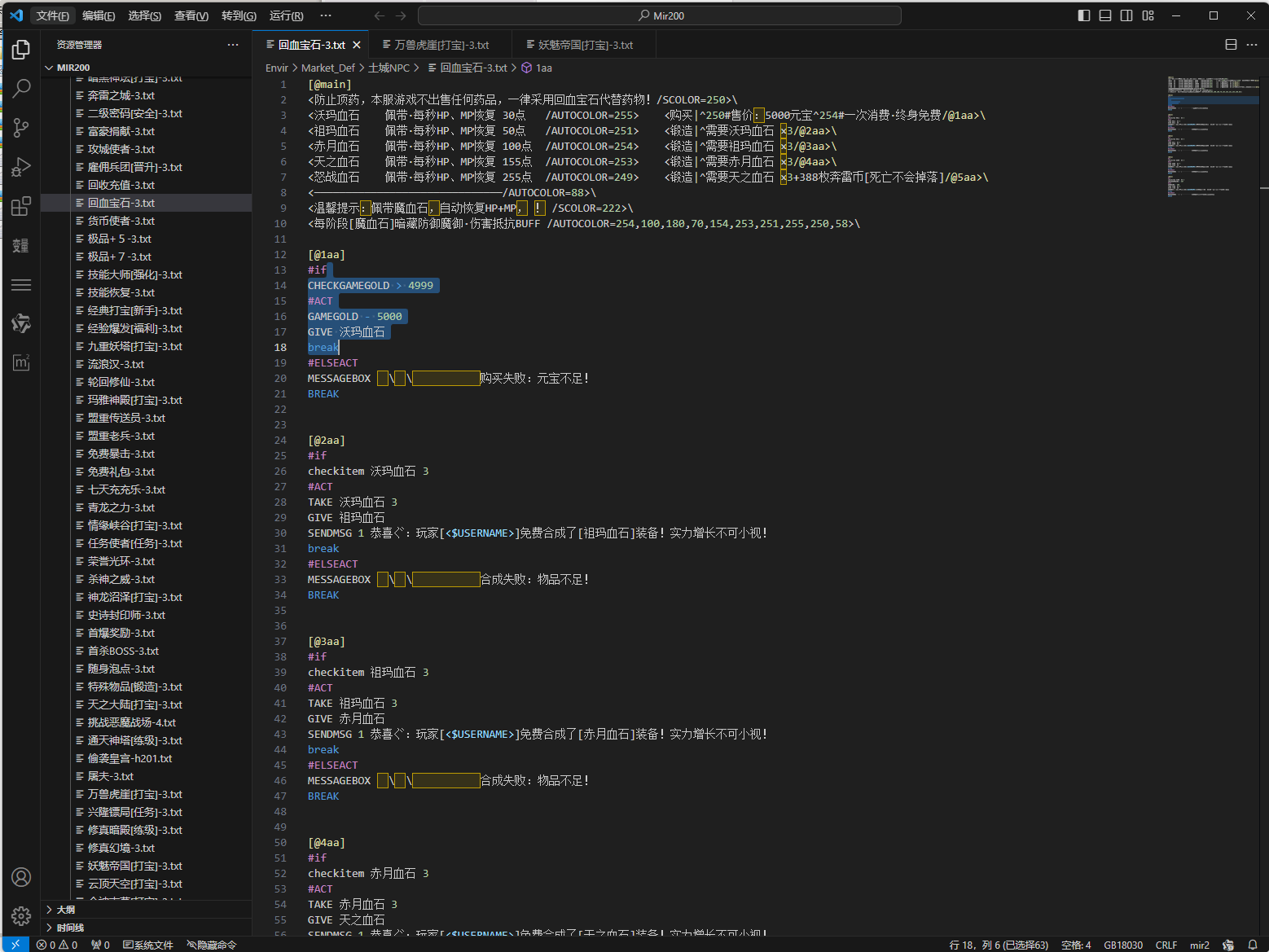Screen dimensions: 1269x952
Task: Click the notifications bell in the status bar
Action: tap(1252, 945)
